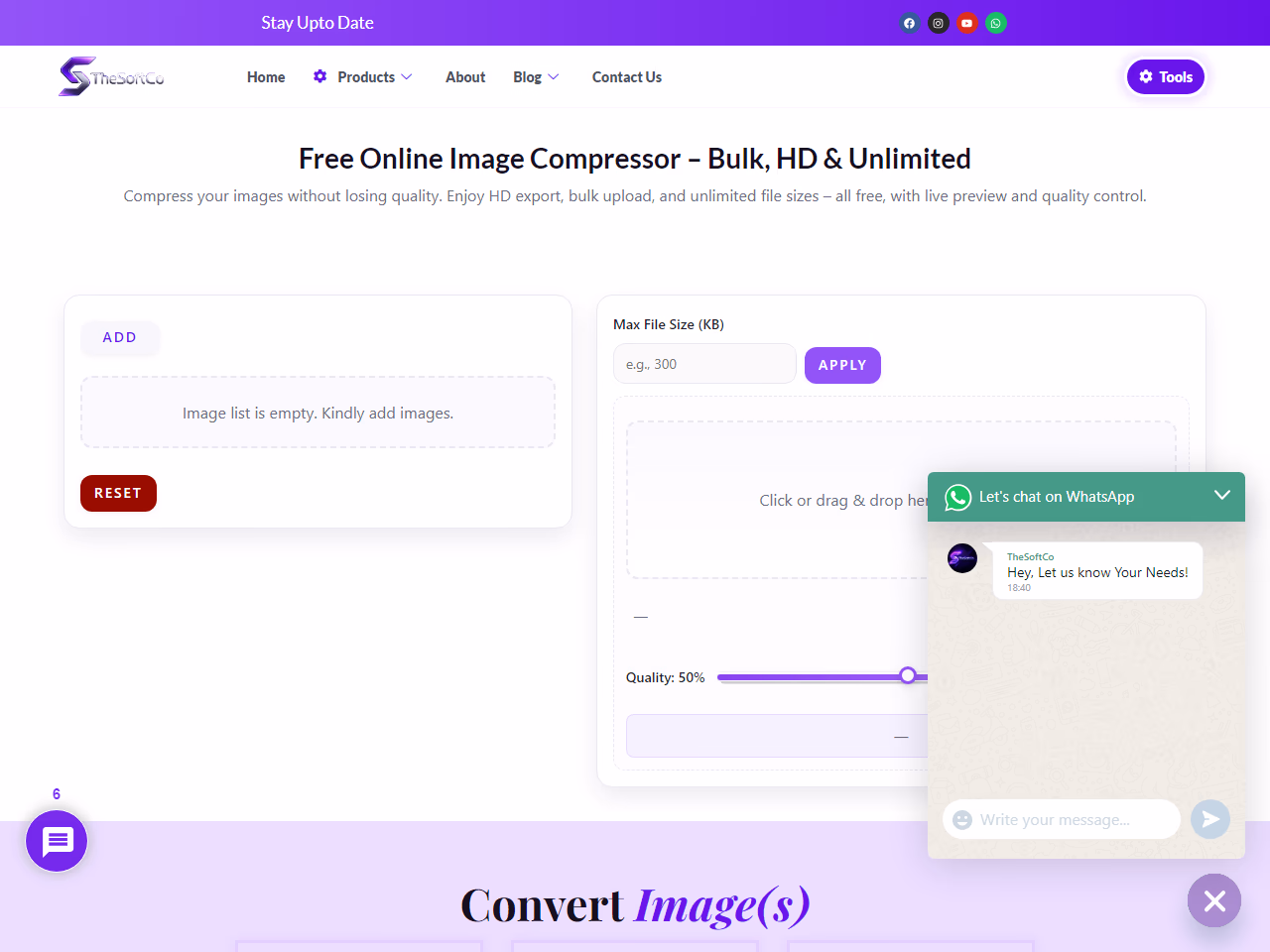Click the Tools button

[x=1165, y=77]
